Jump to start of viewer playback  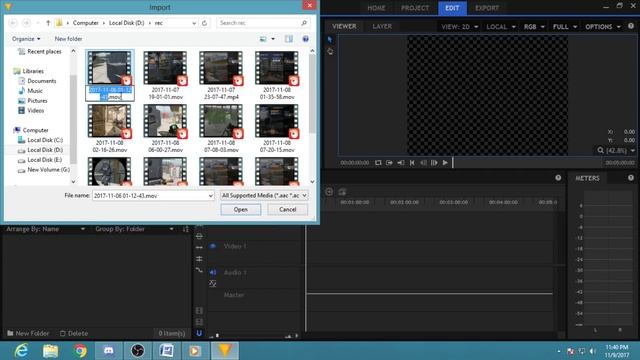412,162
